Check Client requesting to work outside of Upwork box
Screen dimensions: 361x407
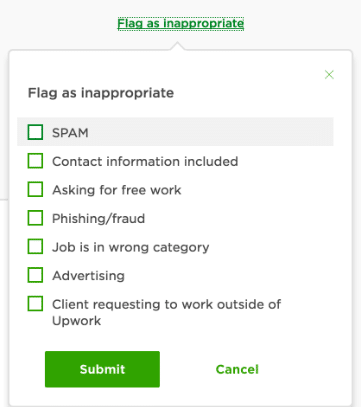(35, 304)
